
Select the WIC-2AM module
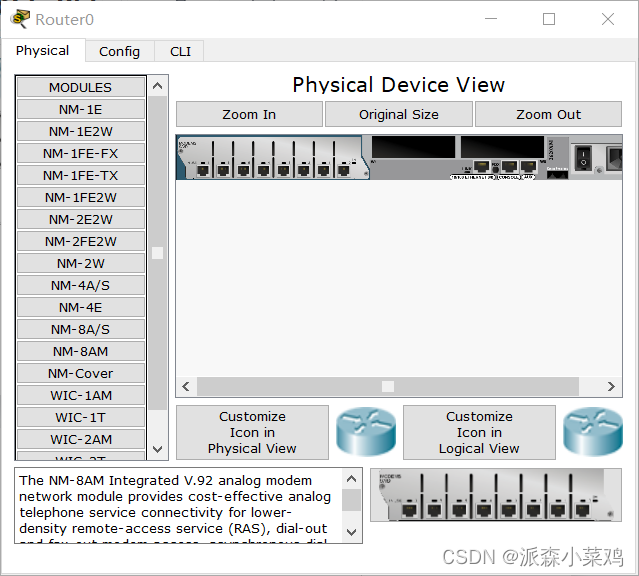point(81,439)
